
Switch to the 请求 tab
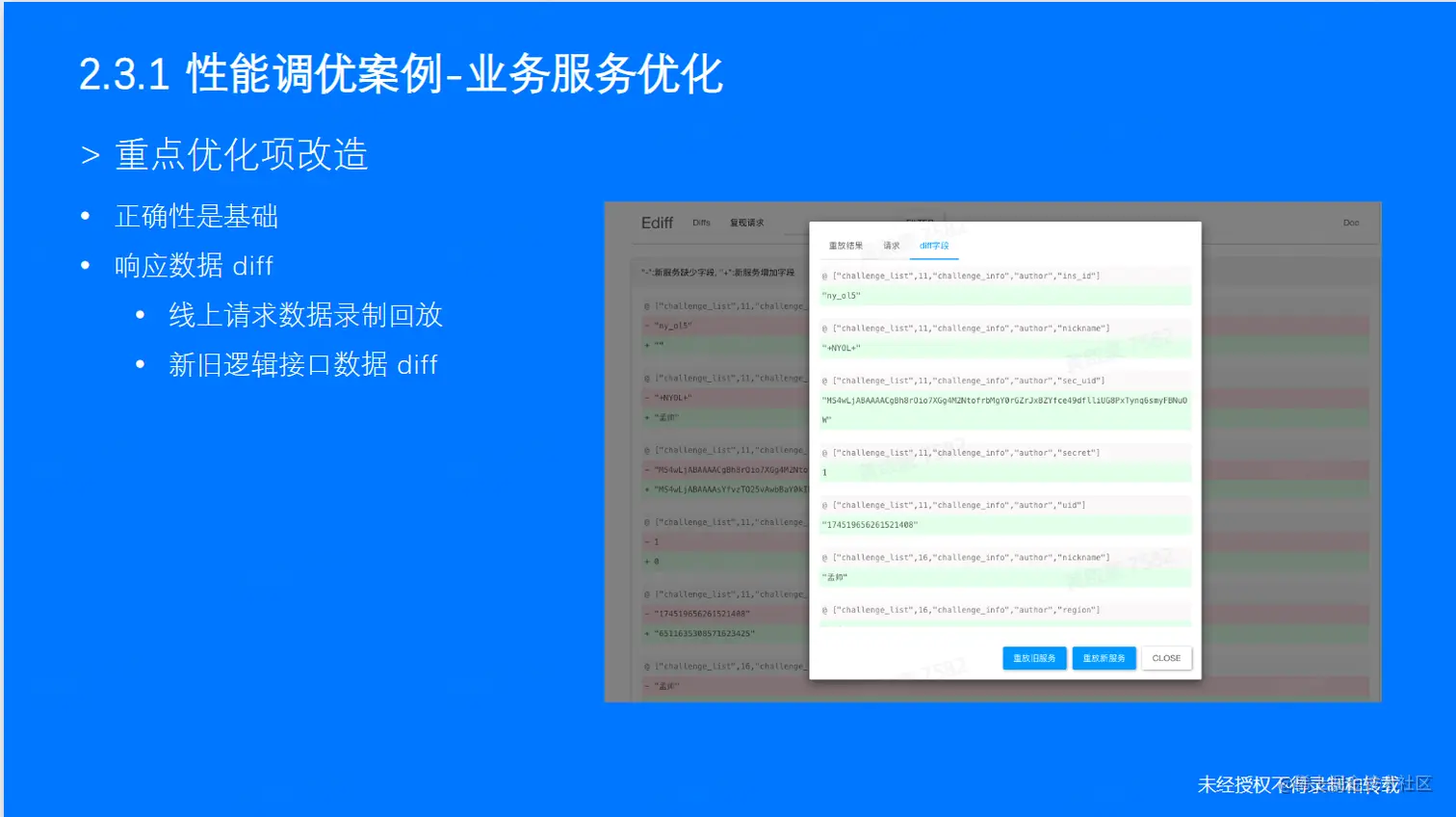point(891,246)
